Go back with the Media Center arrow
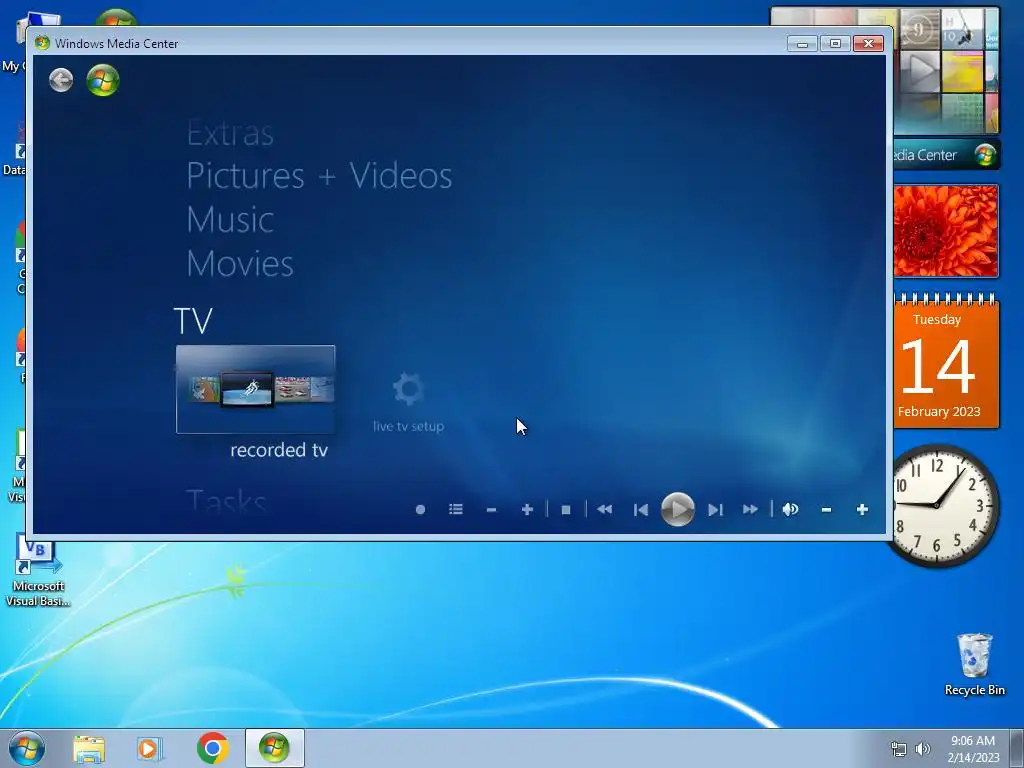 61,80
